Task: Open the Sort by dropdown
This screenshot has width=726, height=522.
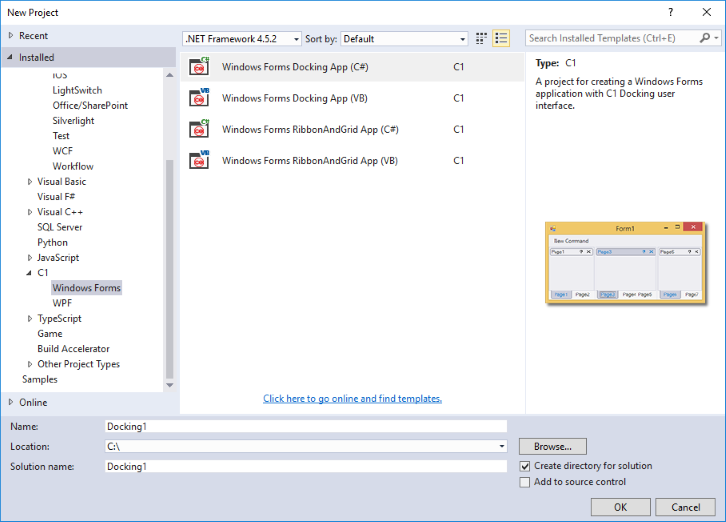Action: (404, 38)
